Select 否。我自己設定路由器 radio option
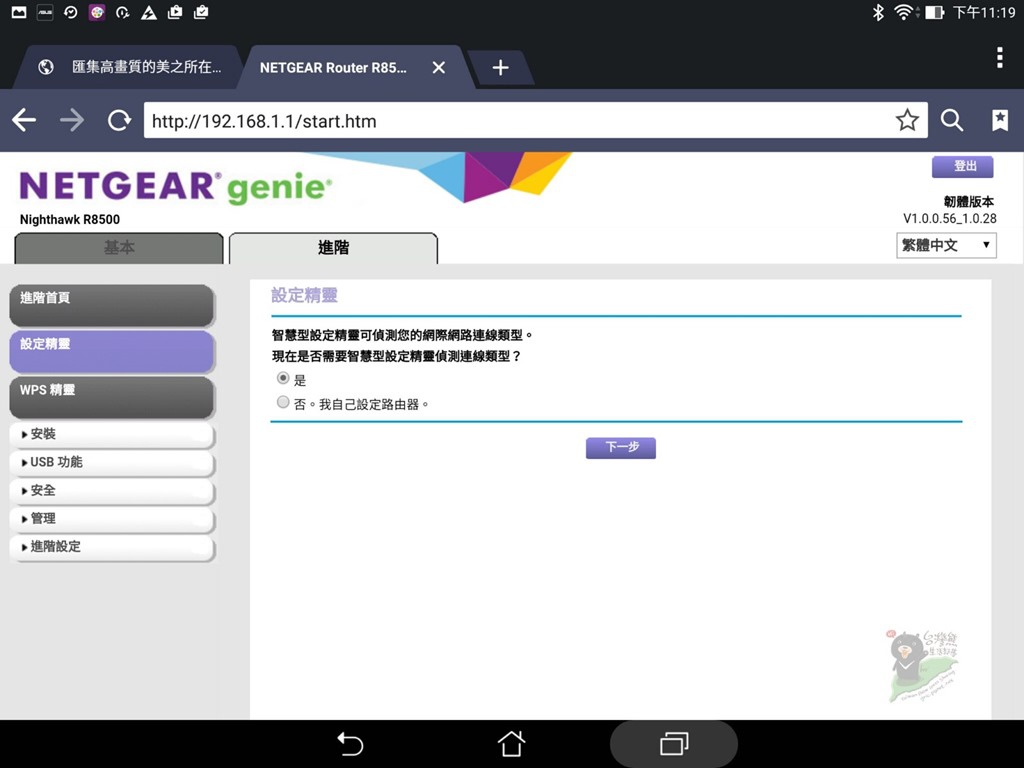Screen dimensions: 1024x768 click(283, 402)
